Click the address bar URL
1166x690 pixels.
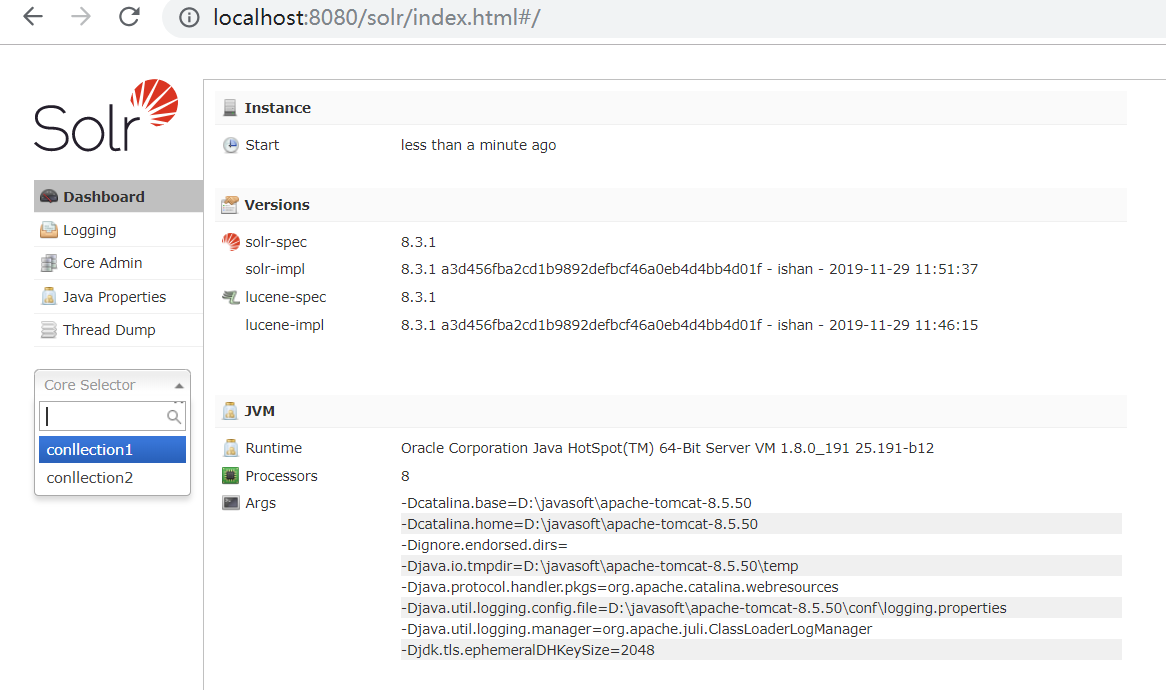point(376,17)
